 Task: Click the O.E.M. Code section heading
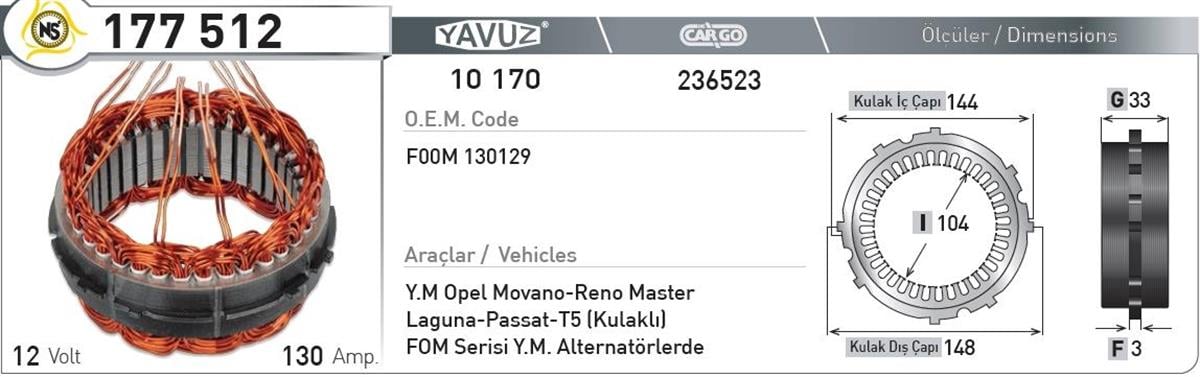coord(461,119)
